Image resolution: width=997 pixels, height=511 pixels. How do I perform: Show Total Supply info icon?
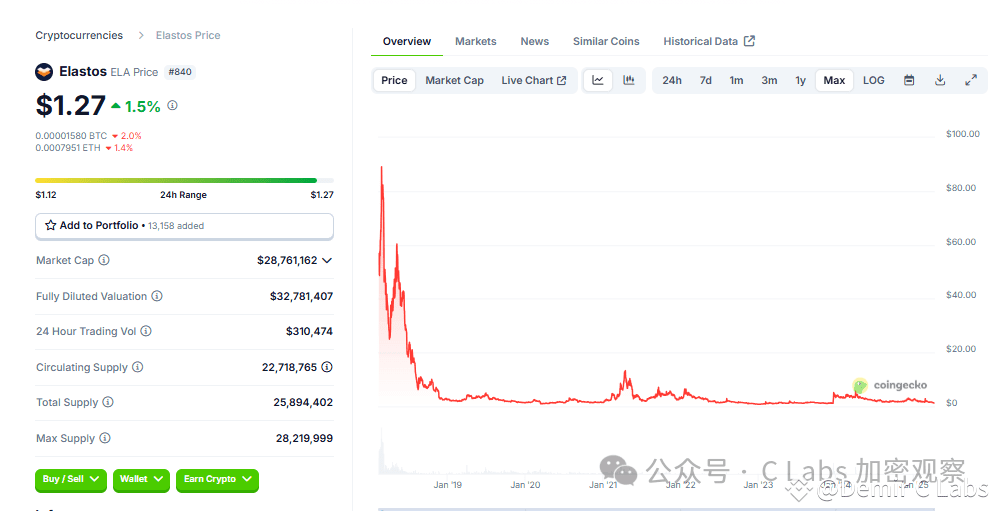point(108,402)
